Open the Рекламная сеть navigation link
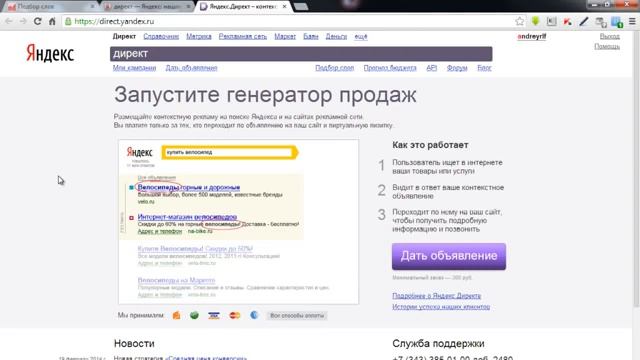Screen dimensions: 640x360 click(242, 36)
